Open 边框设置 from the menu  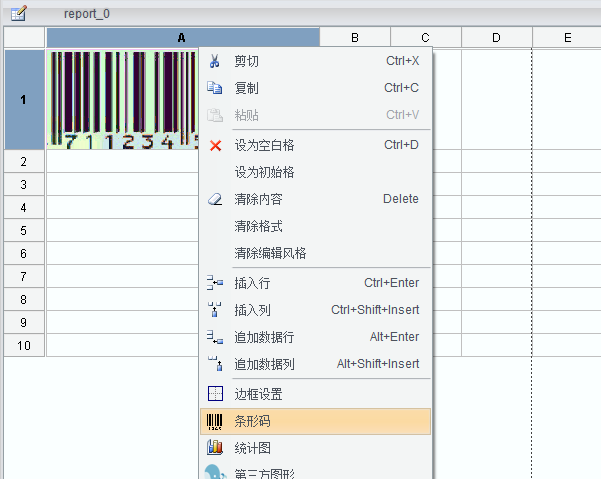point(316,394)
